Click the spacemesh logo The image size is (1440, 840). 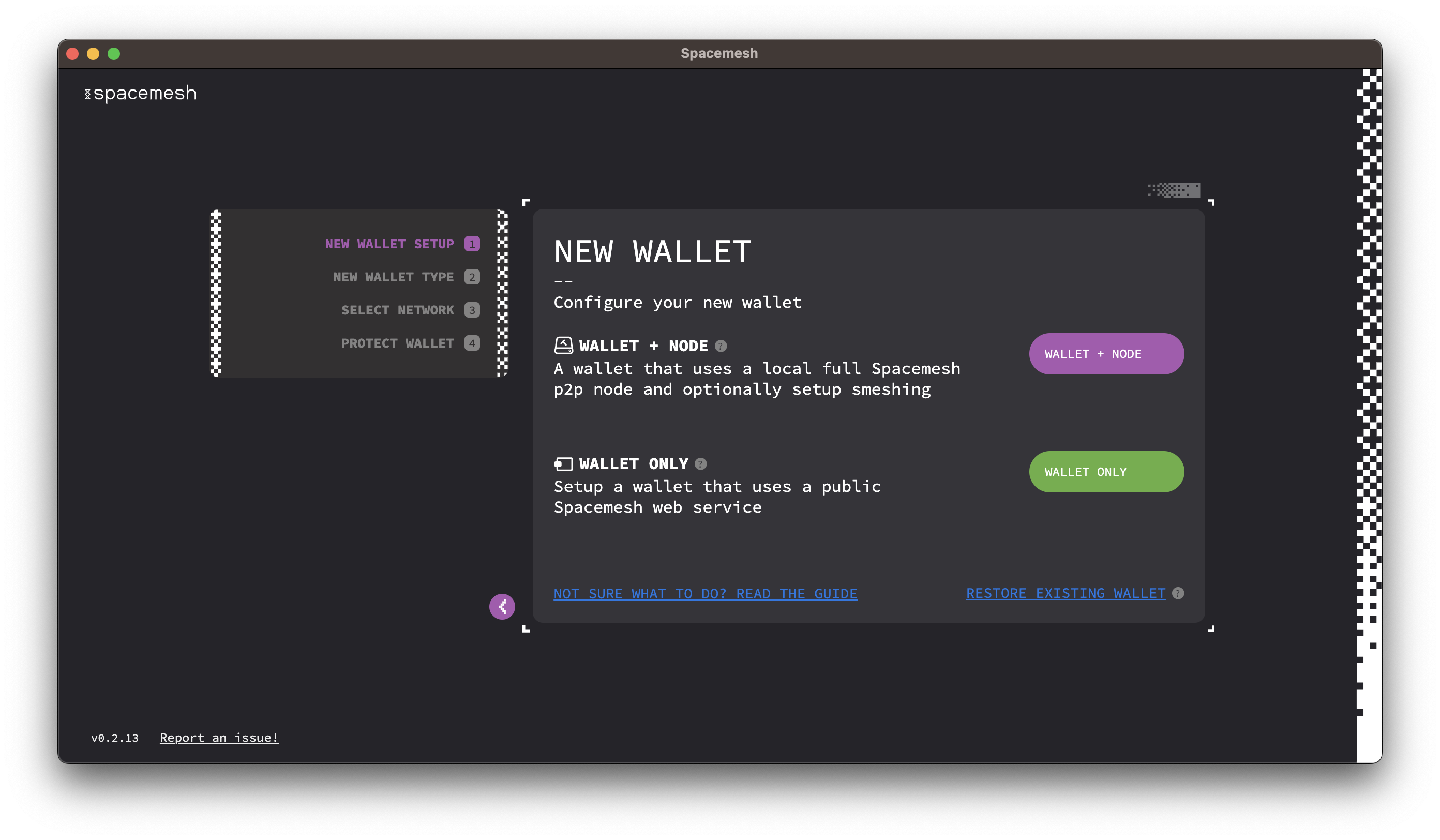click(x=141, y=93)
